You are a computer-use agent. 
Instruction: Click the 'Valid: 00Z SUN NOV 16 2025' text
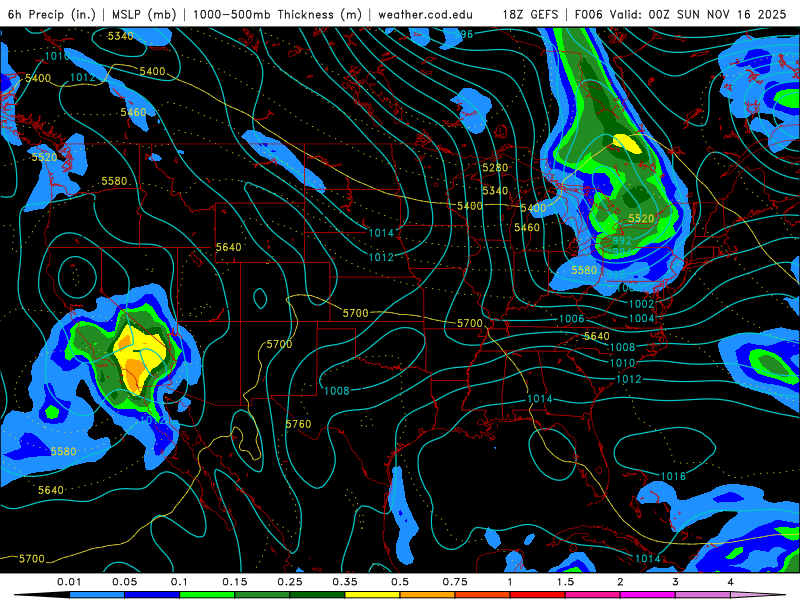pos(697,14)
